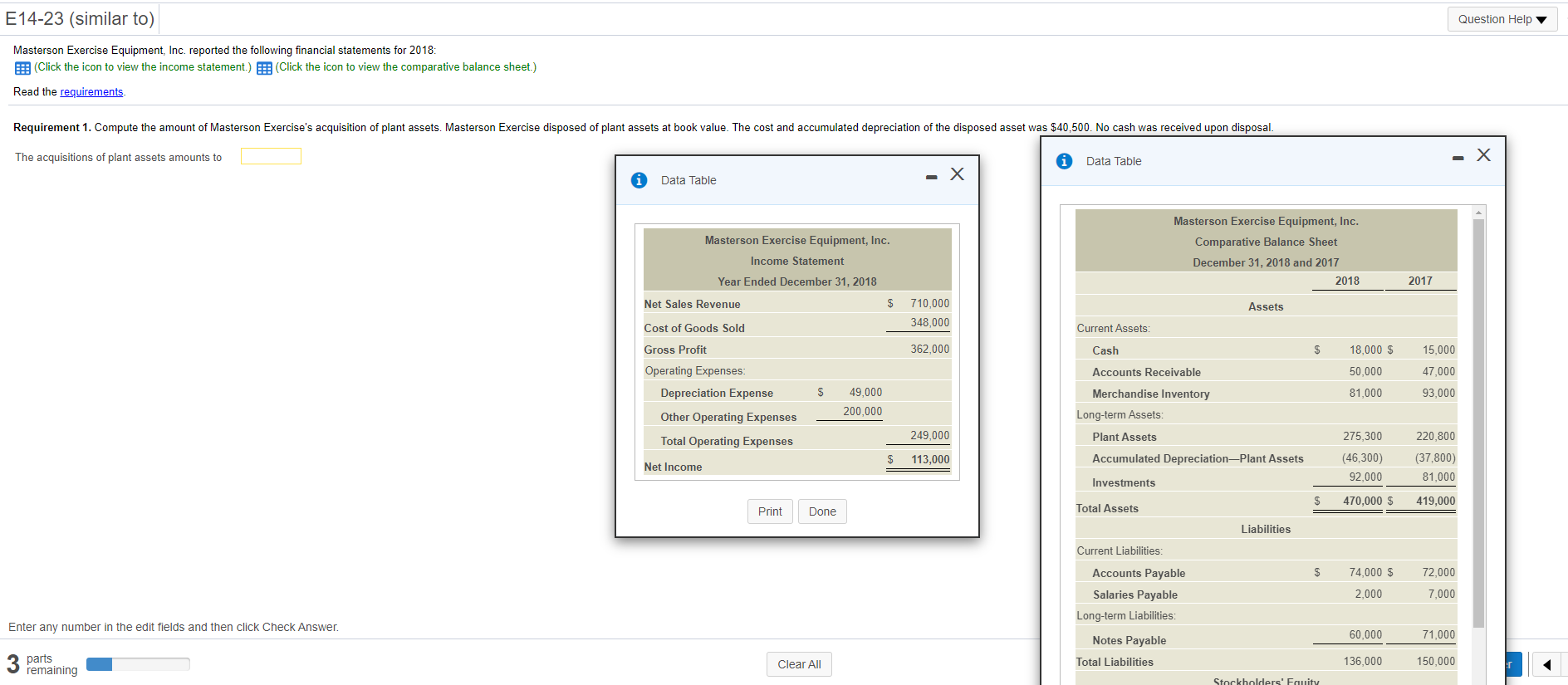The image size is (1568, 685).
Task: Select the 136,000 total liabilities value
Action: [1363, 662]
